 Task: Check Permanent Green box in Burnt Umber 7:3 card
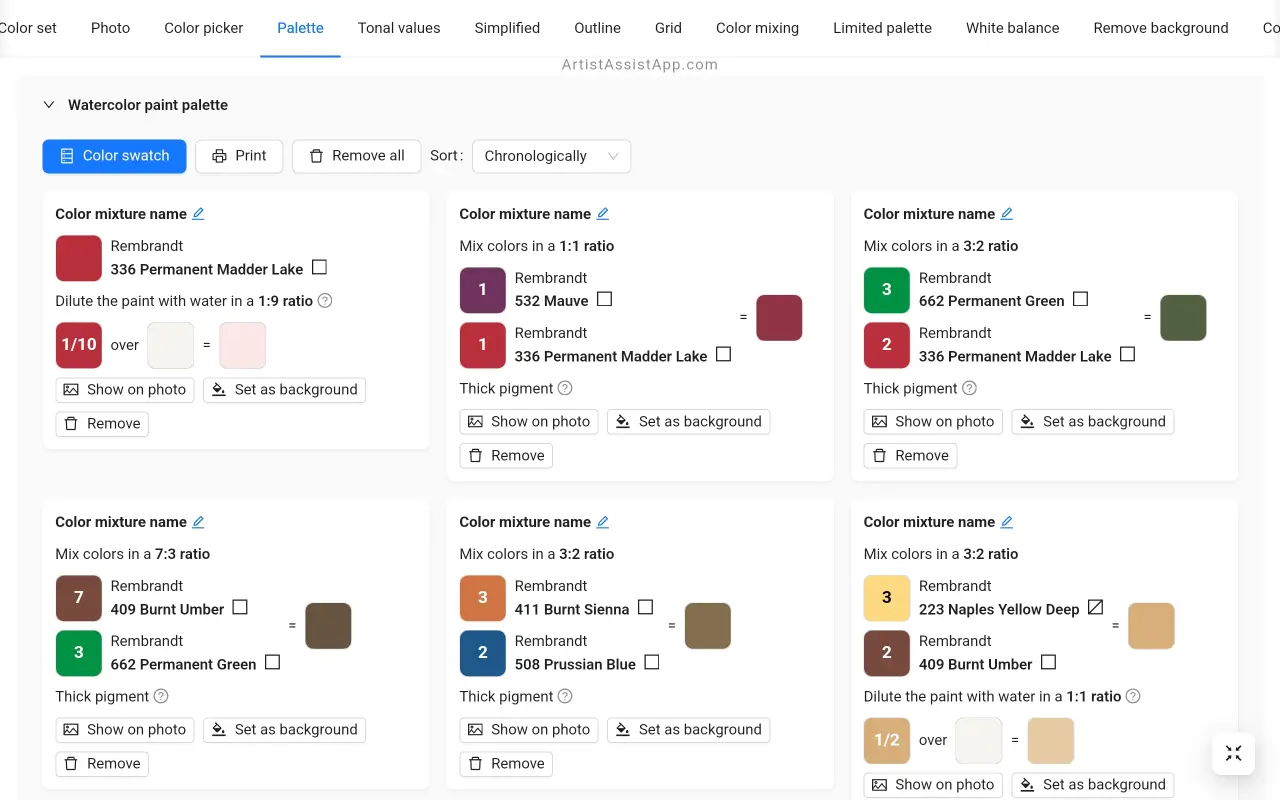click(x=272, y=662)
